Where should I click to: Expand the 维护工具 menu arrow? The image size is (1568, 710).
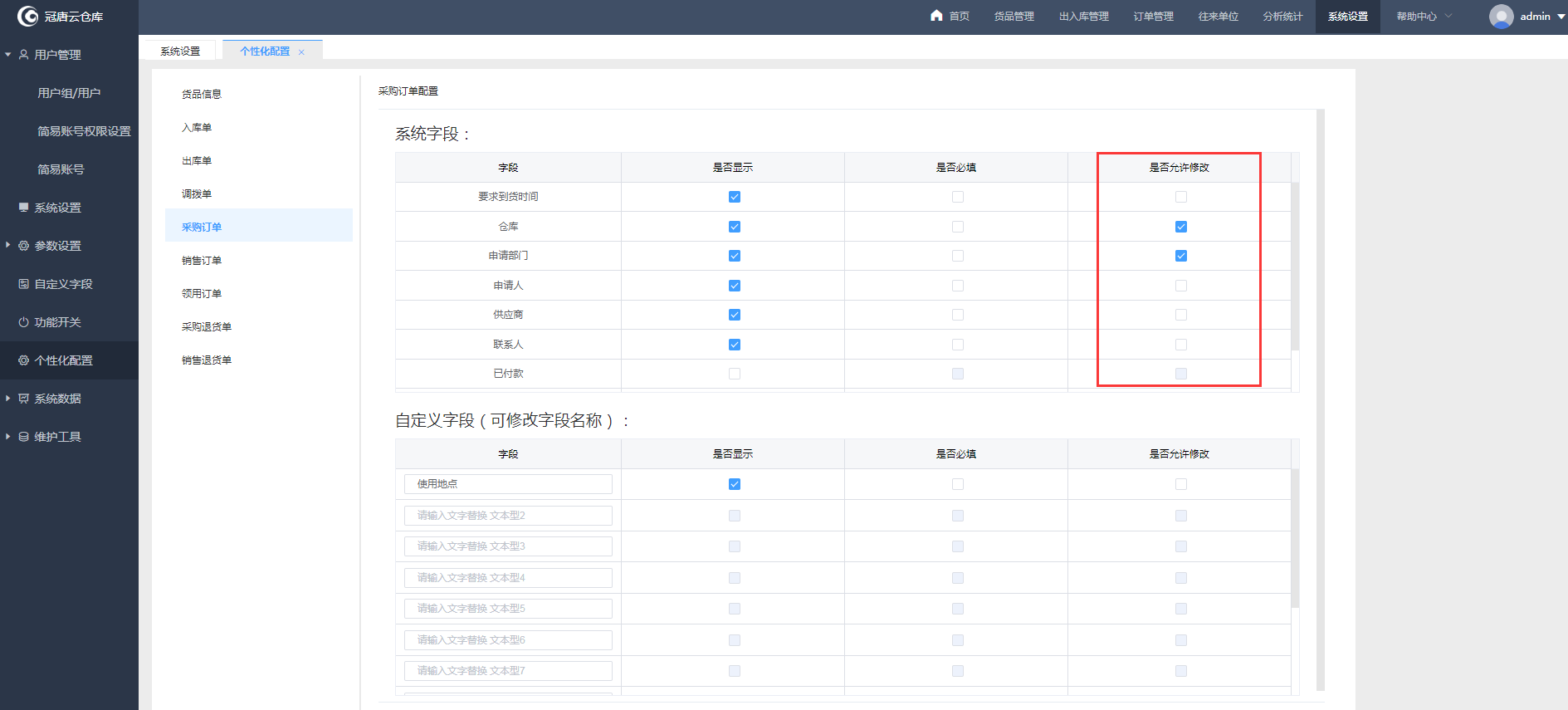pyautogui.click(x=8, y=437)
